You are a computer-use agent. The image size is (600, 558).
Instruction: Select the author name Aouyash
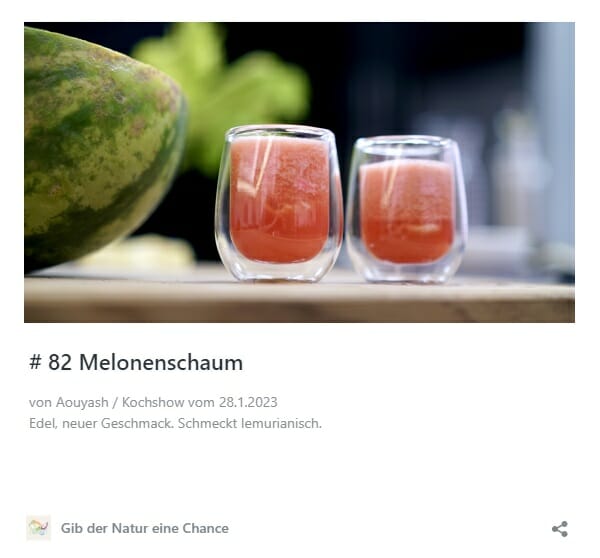tap(82, 402)
